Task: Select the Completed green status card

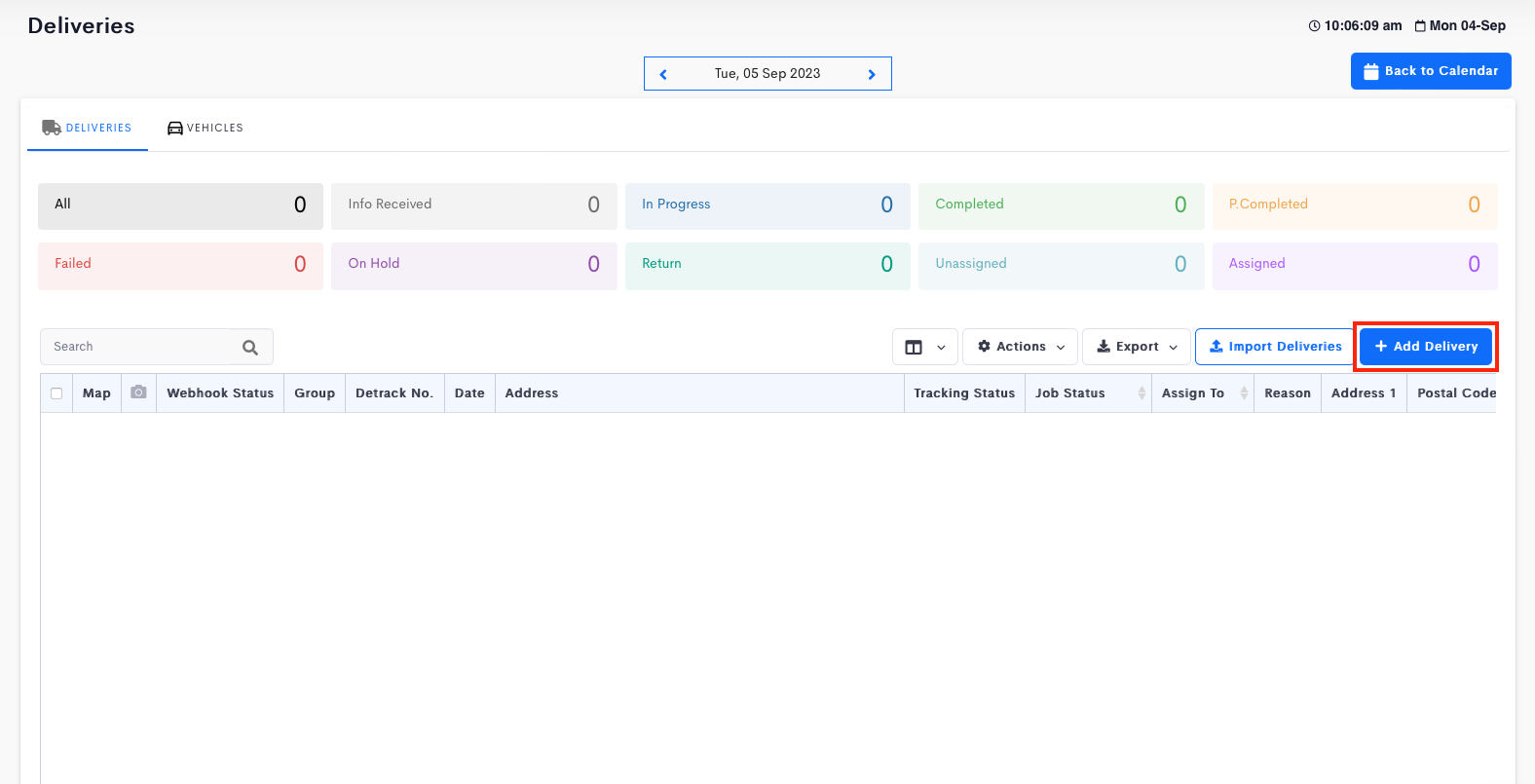Action: (1061, 205)
